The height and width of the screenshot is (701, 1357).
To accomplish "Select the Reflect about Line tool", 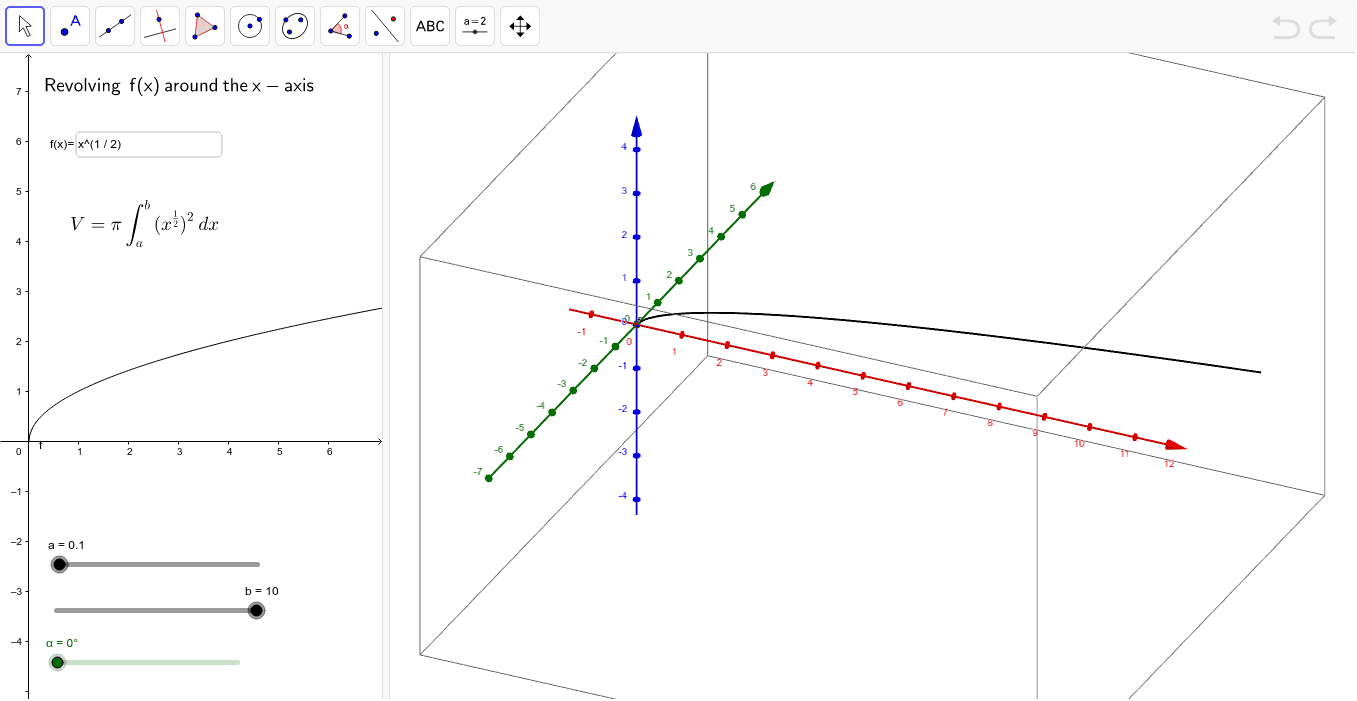I will tap(385, 26).
